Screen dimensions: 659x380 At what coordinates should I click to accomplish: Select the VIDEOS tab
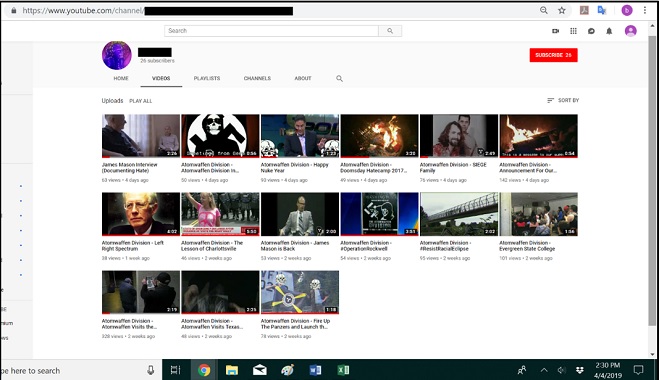point(161,79)
